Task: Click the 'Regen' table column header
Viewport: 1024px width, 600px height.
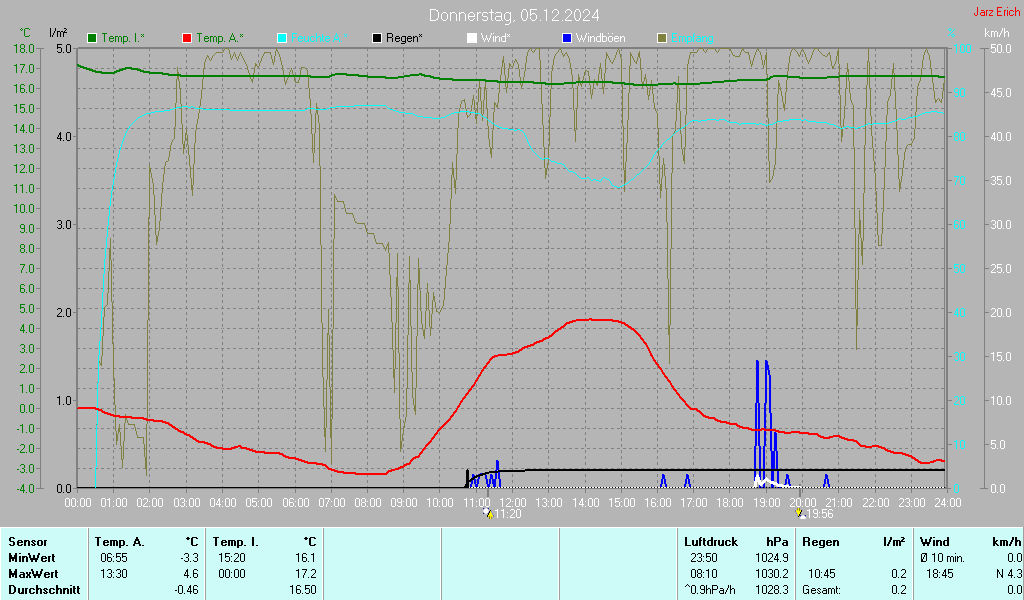Action: tap(821, 542)
